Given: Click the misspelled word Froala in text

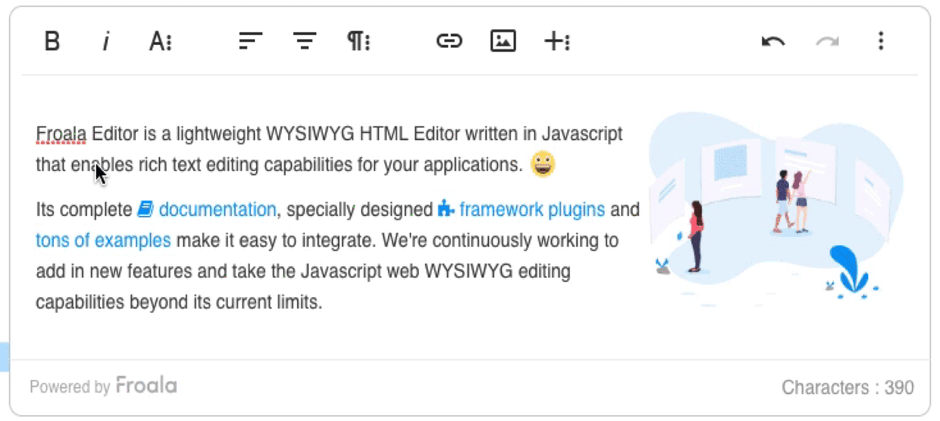Looking at the screenshot, I should pos(61,134).
